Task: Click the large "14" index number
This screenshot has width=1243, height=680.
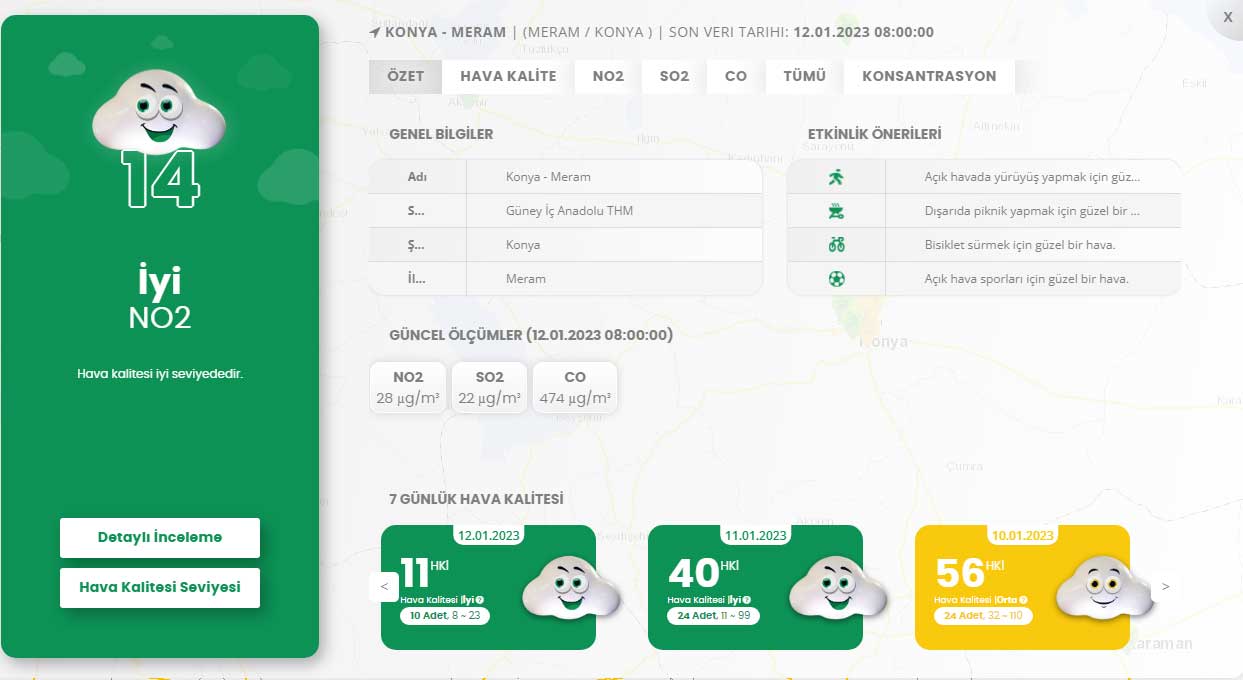Action: [x=161, y=179]
